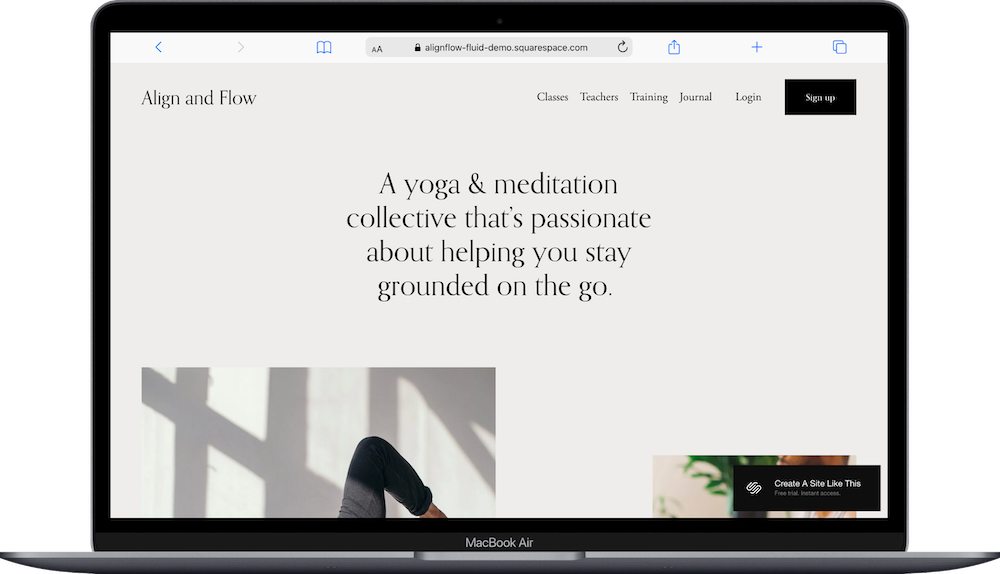The width and height of the screenshot is (1000, 574).
Task: Click the black Sign up button
Action: tap(820, 97)
